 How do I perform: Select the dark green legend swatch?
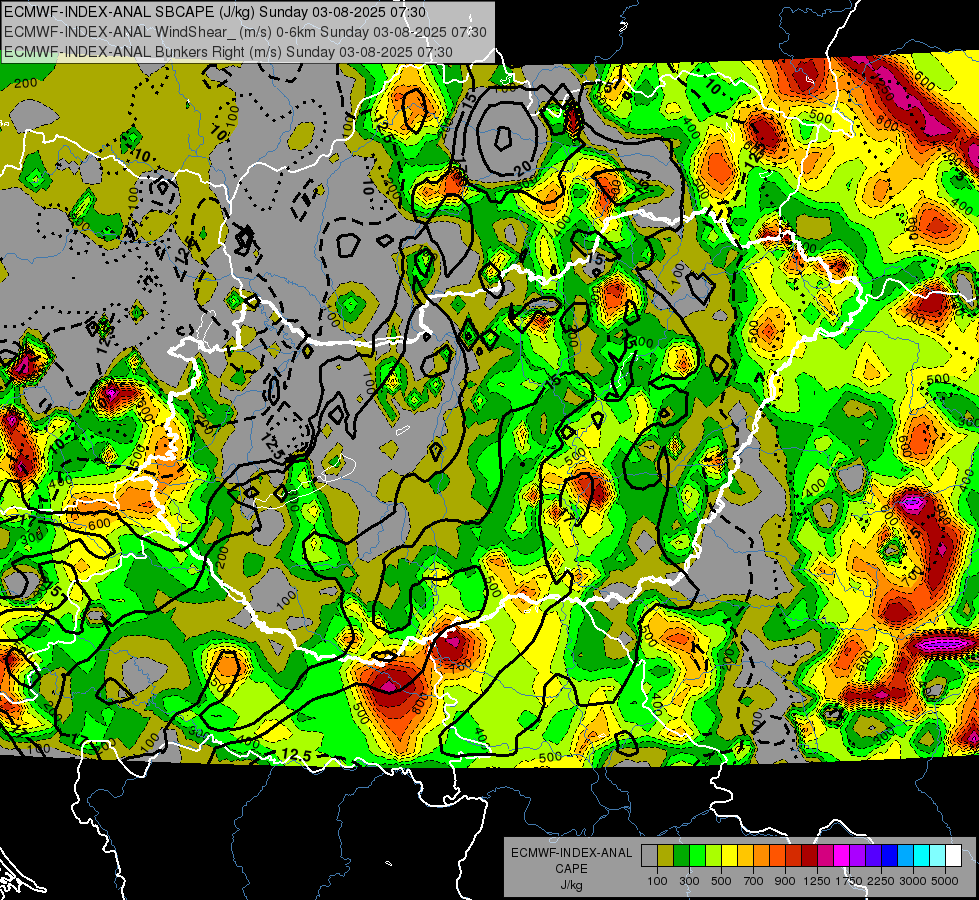click(x=681, y=856)
